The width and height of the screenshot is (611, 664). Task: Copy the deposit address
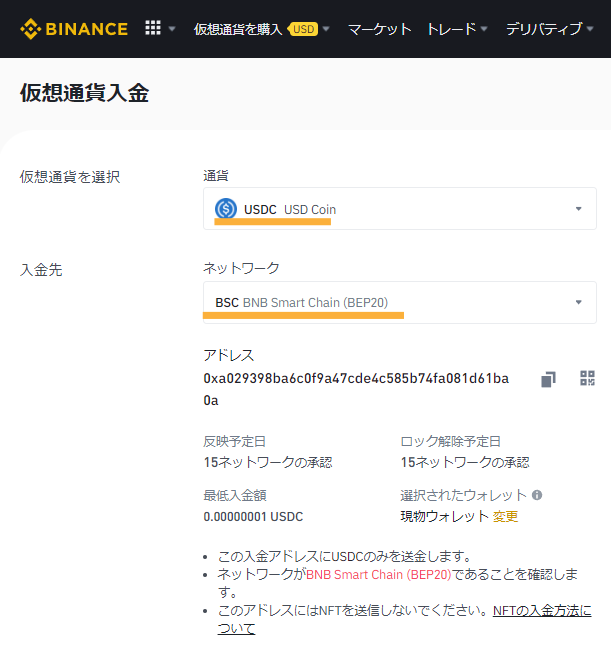[548, 379]
